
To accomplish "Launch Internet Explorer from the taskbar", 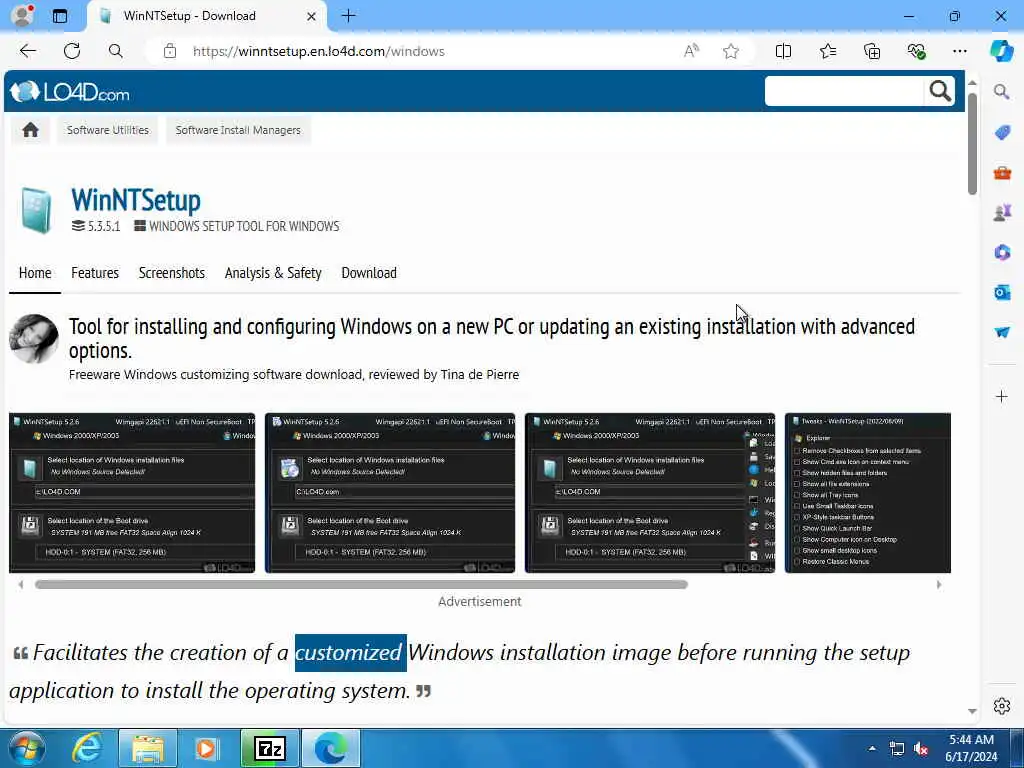I will point(87,748).
